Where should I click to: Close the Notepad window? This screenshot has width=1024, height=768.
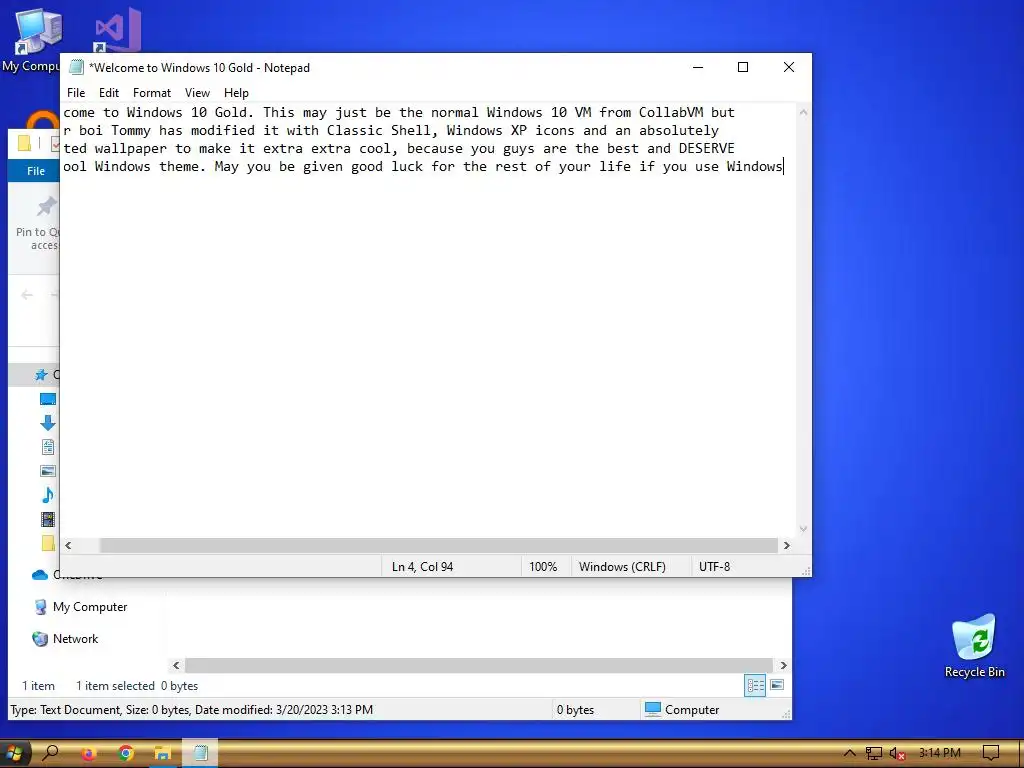pyautogui.click(x=789, y=67)
